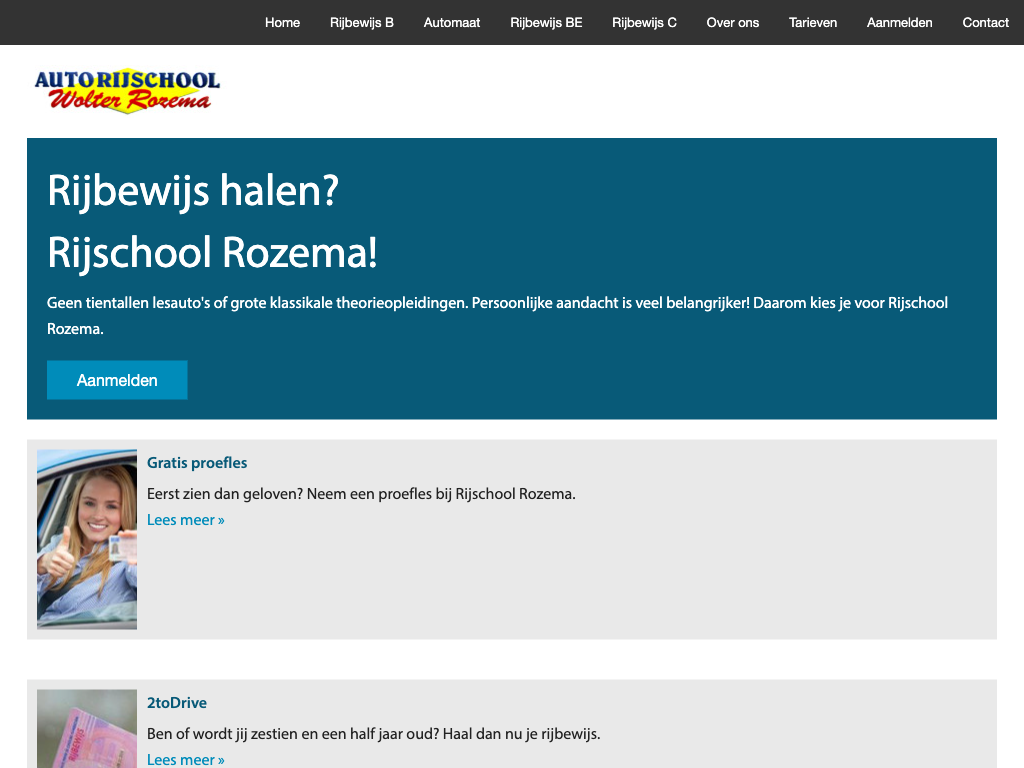Click the Gratis proefles description text
The width and height of the screenshot is (1024, 768).
[361, 494]
